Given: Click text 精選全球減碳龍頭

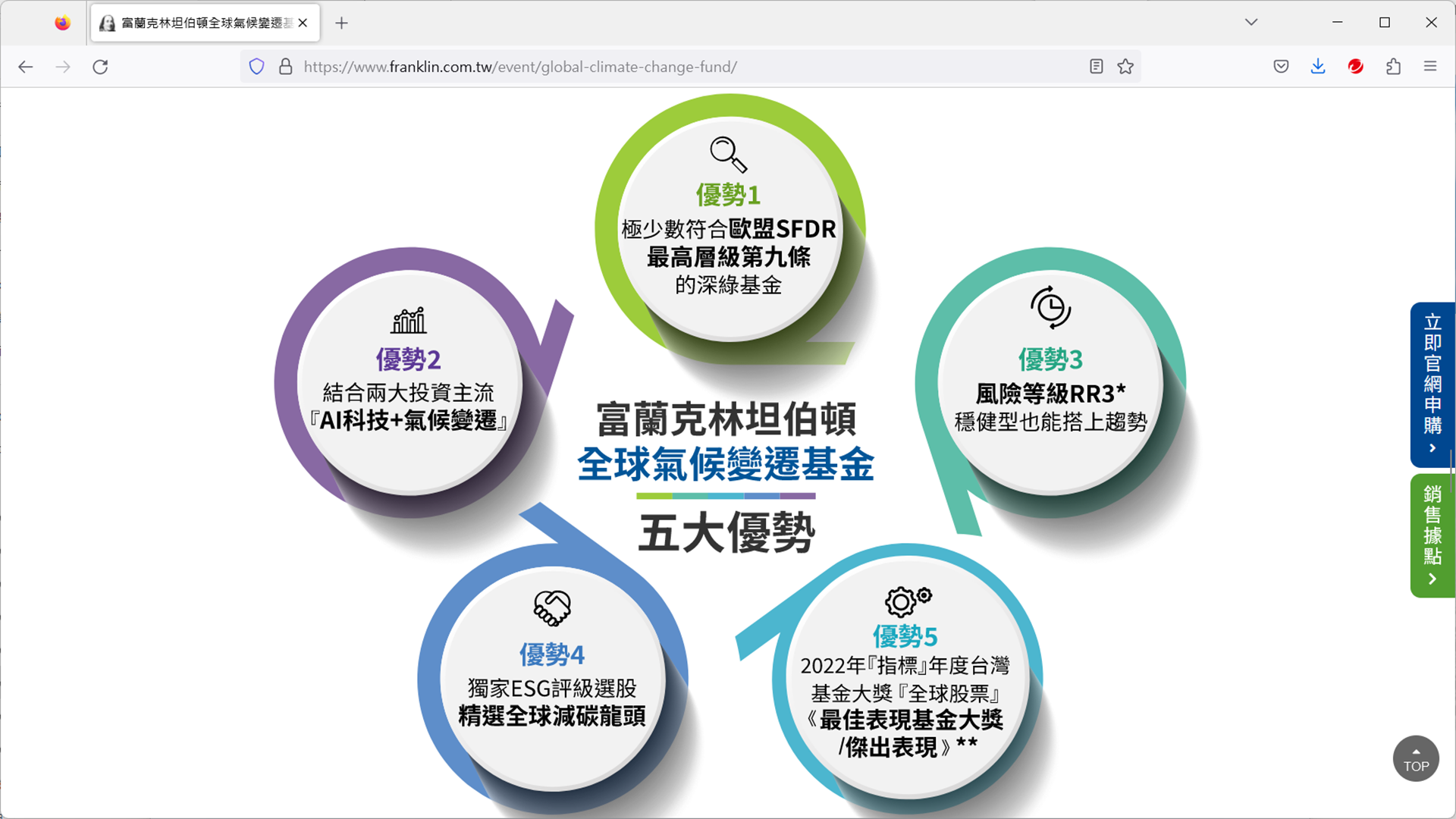Looking at the screenshot, I should click(x=552, y=716).
